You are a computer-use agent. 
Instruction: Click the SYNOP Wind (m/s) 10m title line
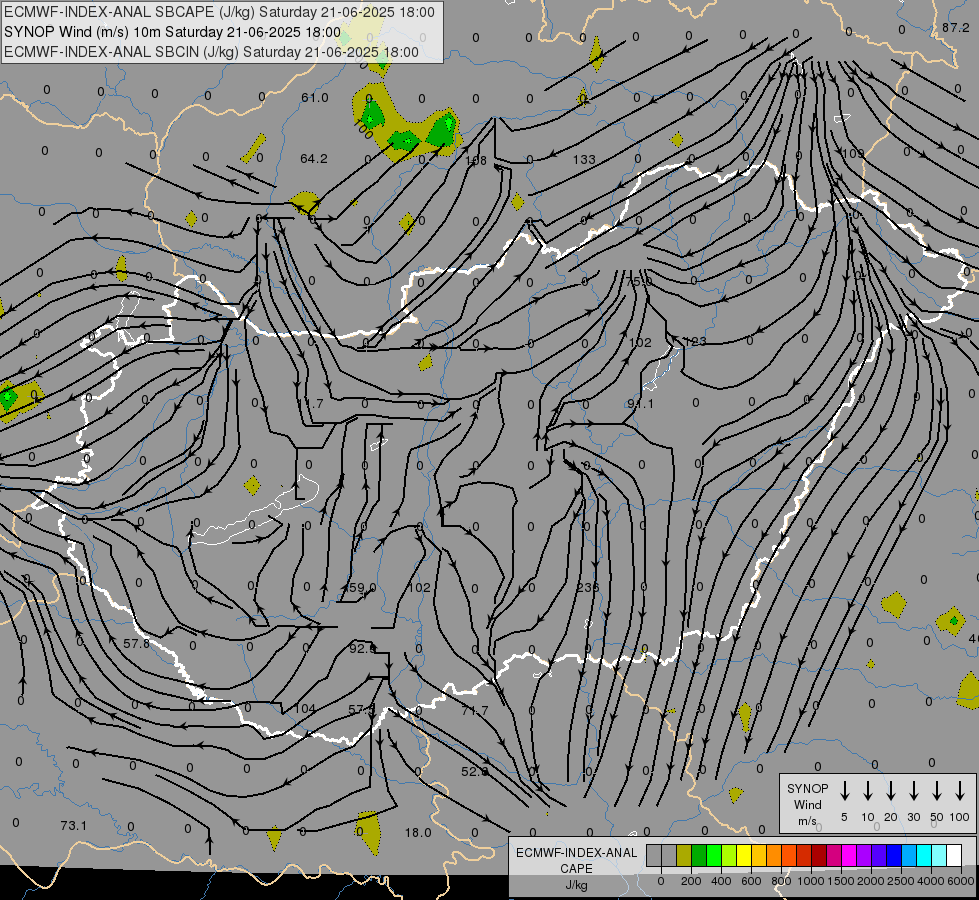172,32
